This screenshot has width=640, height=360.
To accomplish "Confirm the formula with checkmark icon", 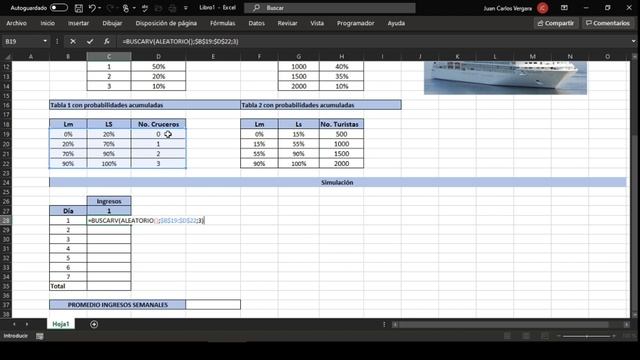I will (90, 41).
